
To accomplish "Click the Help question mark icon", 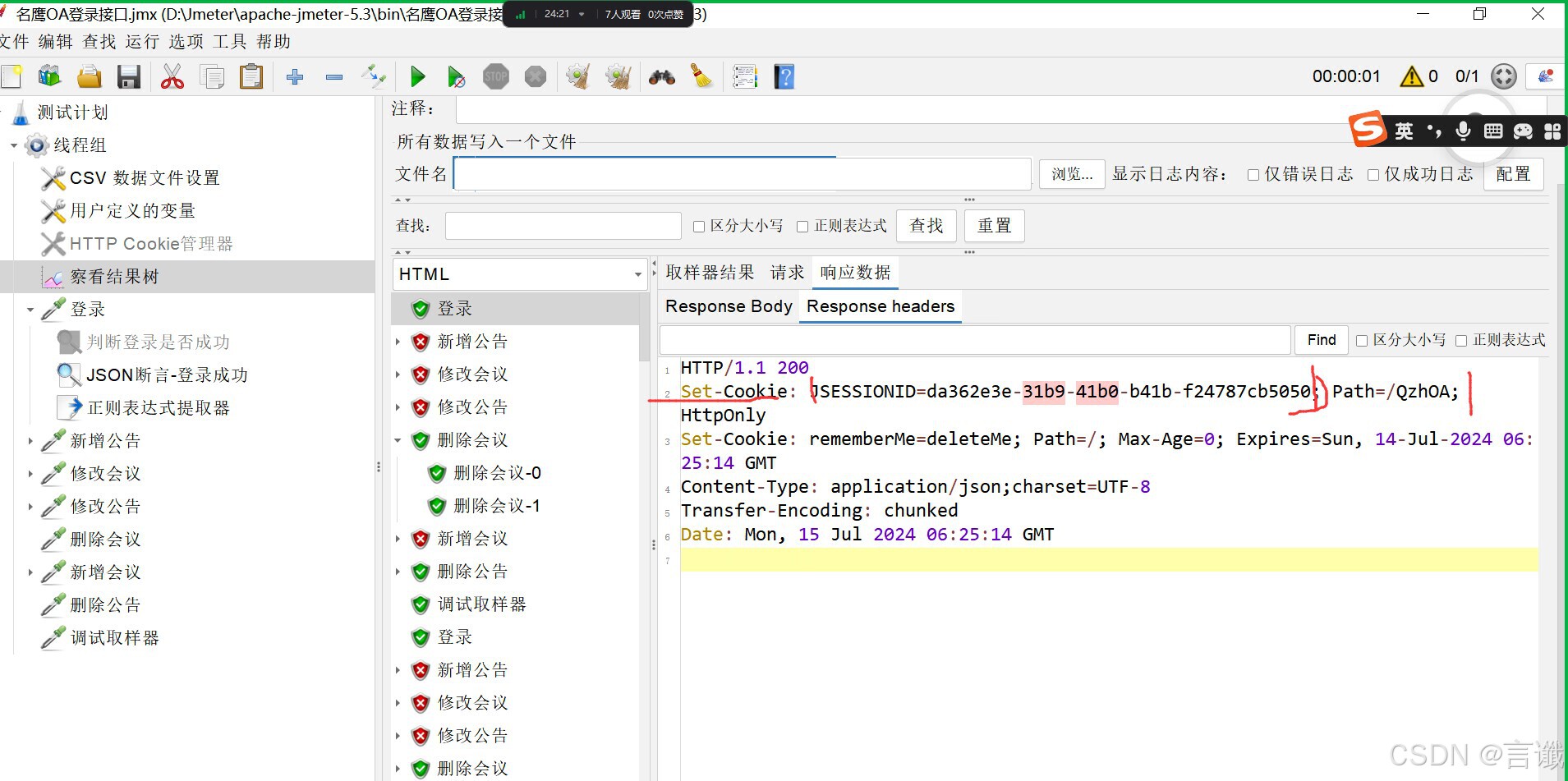I will 784,77.
